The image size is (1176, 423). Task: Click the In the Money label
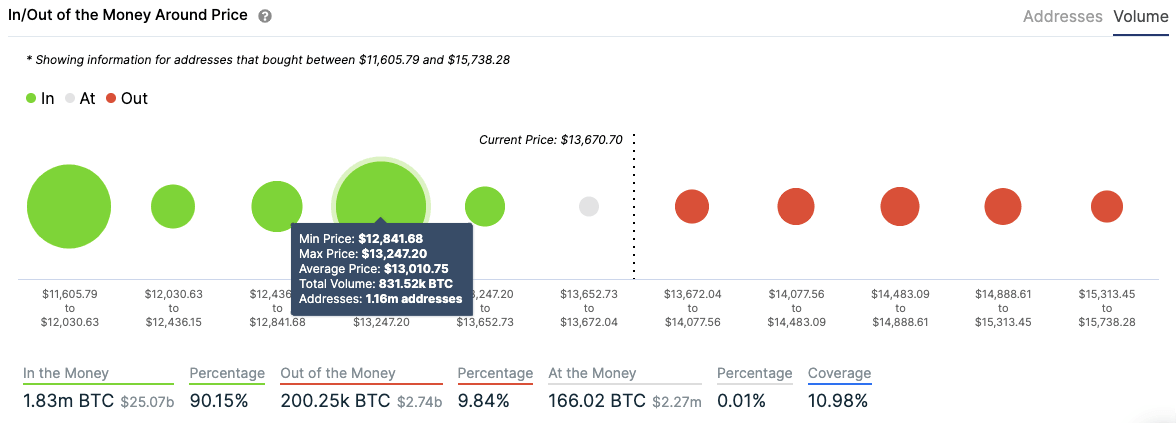pos(66,373)
